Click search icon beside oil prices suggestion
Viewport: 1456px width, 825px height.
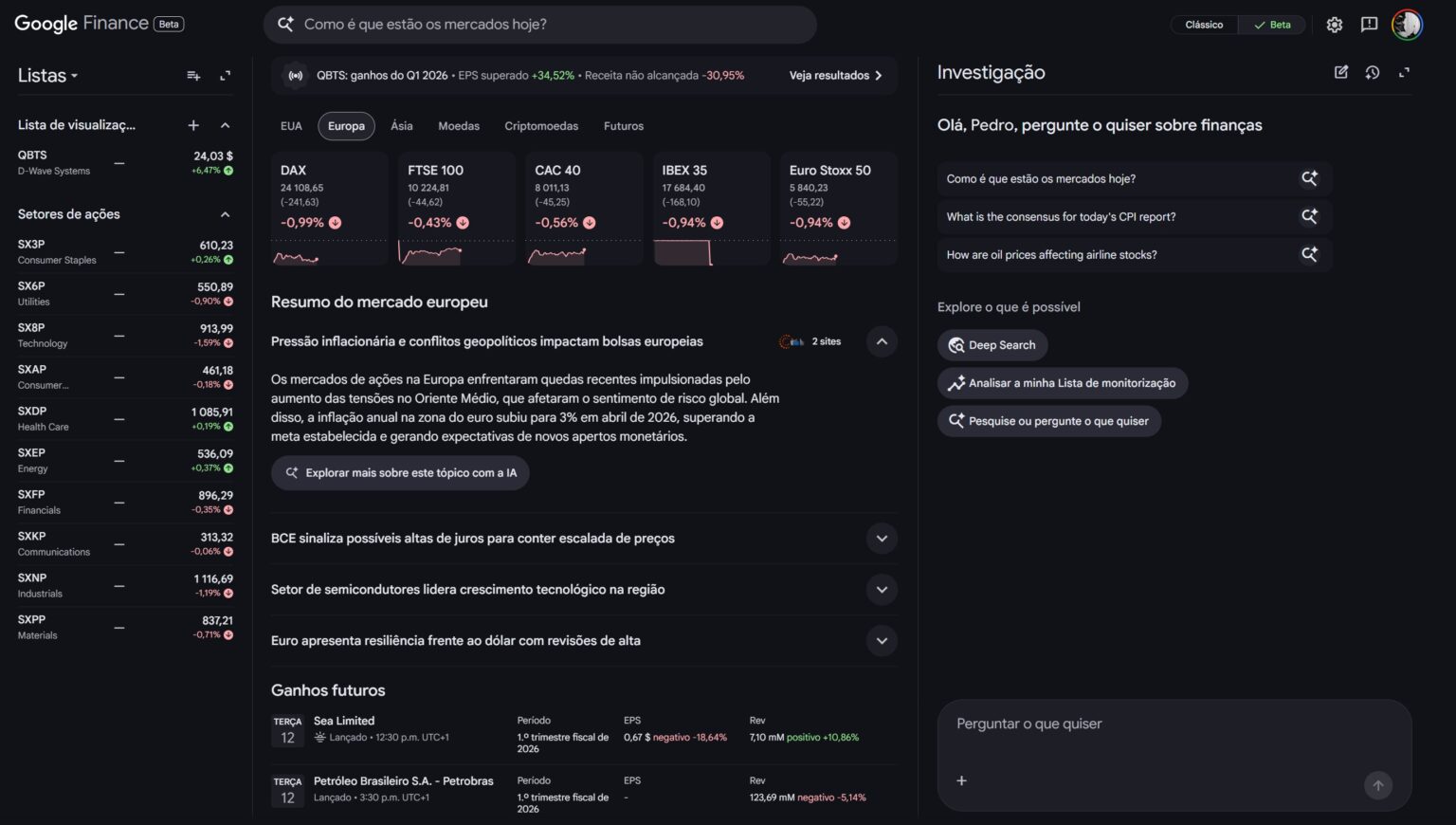point(1310,254)
